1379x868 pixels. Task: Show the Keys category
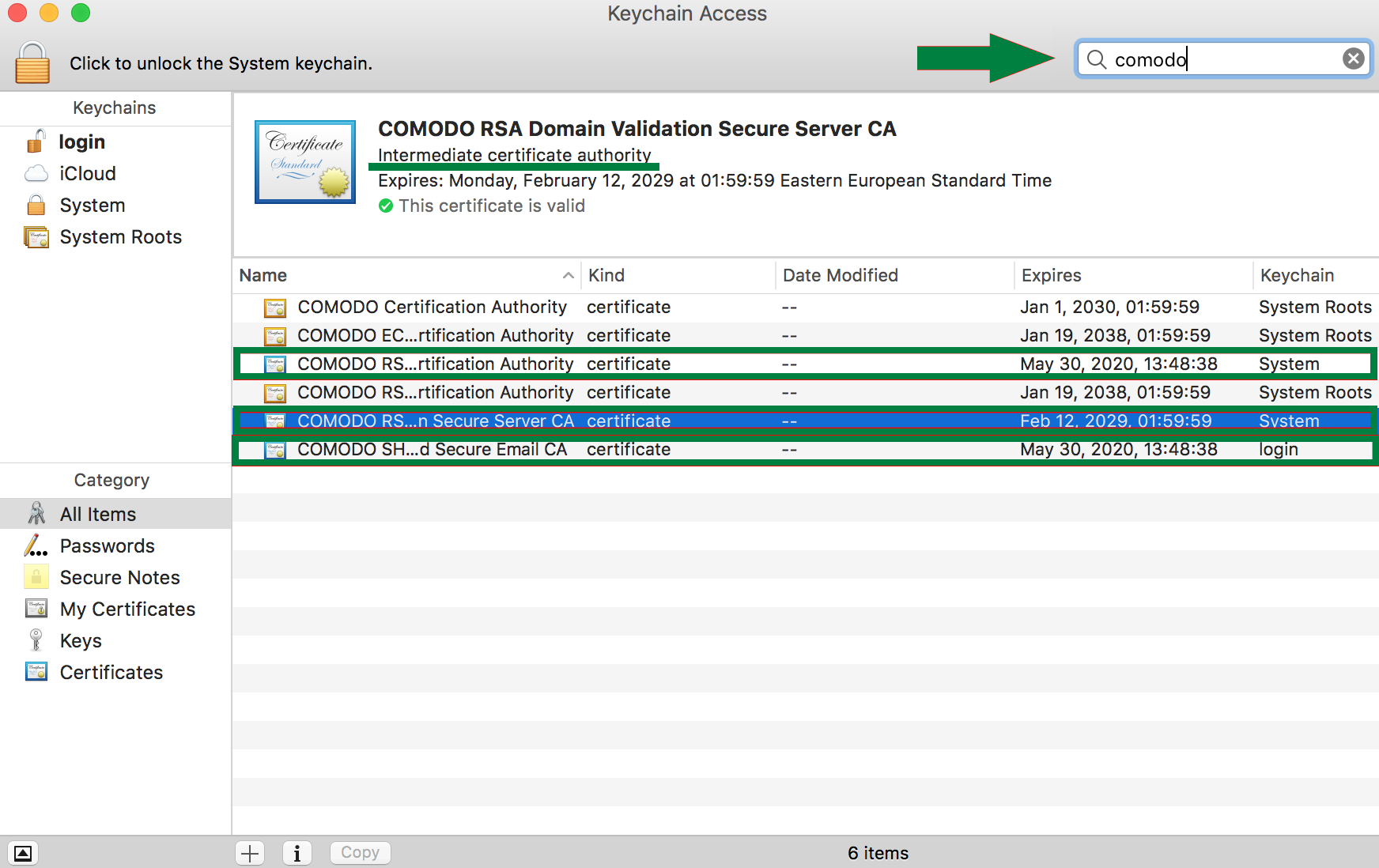pyautogui.click(x=115, y=640)
